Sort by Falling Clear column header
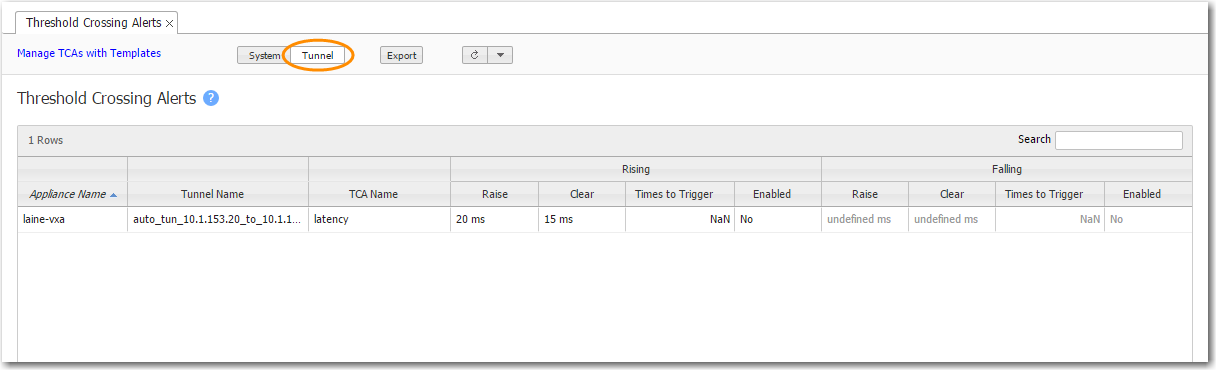The height and width of the screenshot is (370, 1216). (952, 194)
